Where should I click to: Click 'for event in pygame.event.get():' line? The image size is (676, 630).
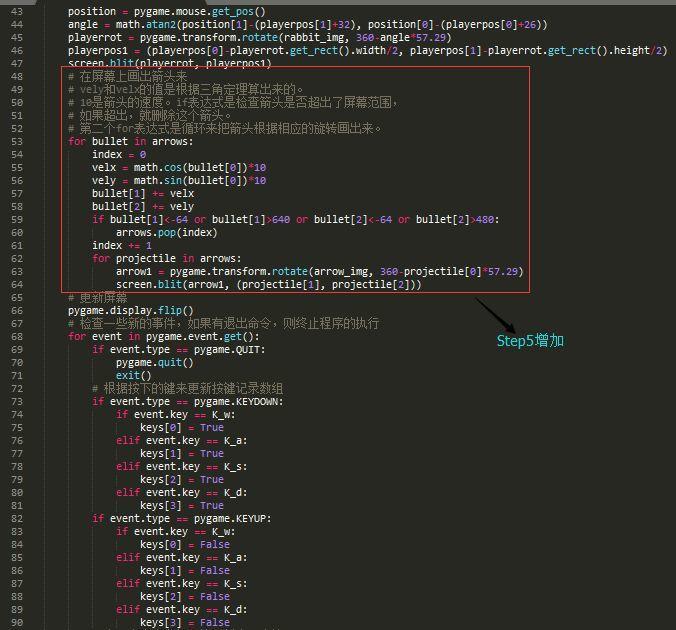(x=164, y=337)
